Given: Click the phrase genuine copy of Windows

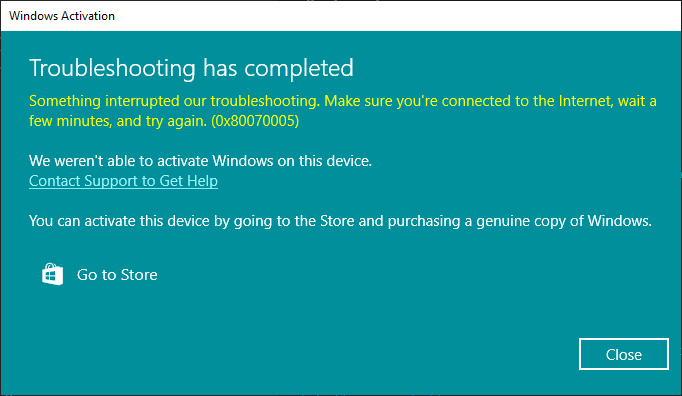Looking at the screenshot, I should point(564,221).
